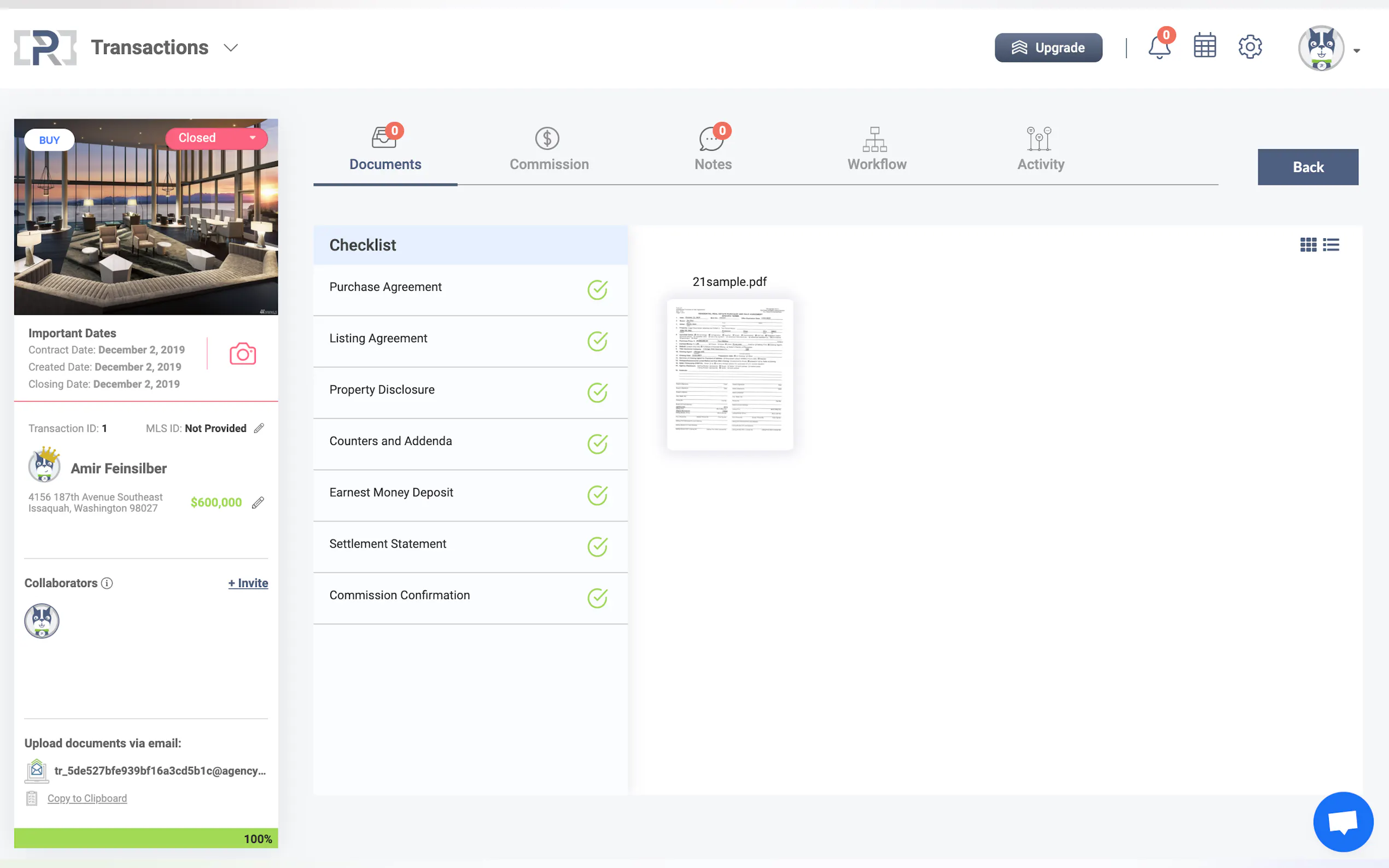
Task: Click the property photo image
Action: click(146, 217)
